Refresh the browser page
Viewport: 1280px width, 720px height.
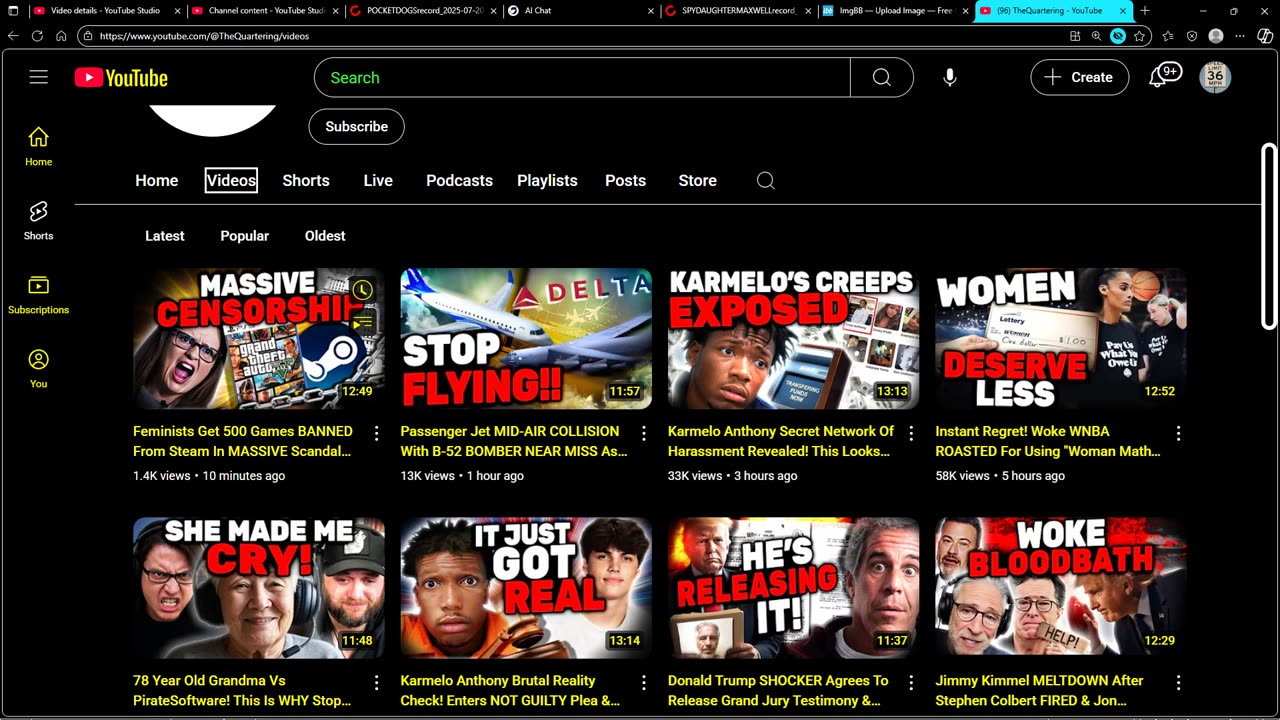click(x=37, y=35)
